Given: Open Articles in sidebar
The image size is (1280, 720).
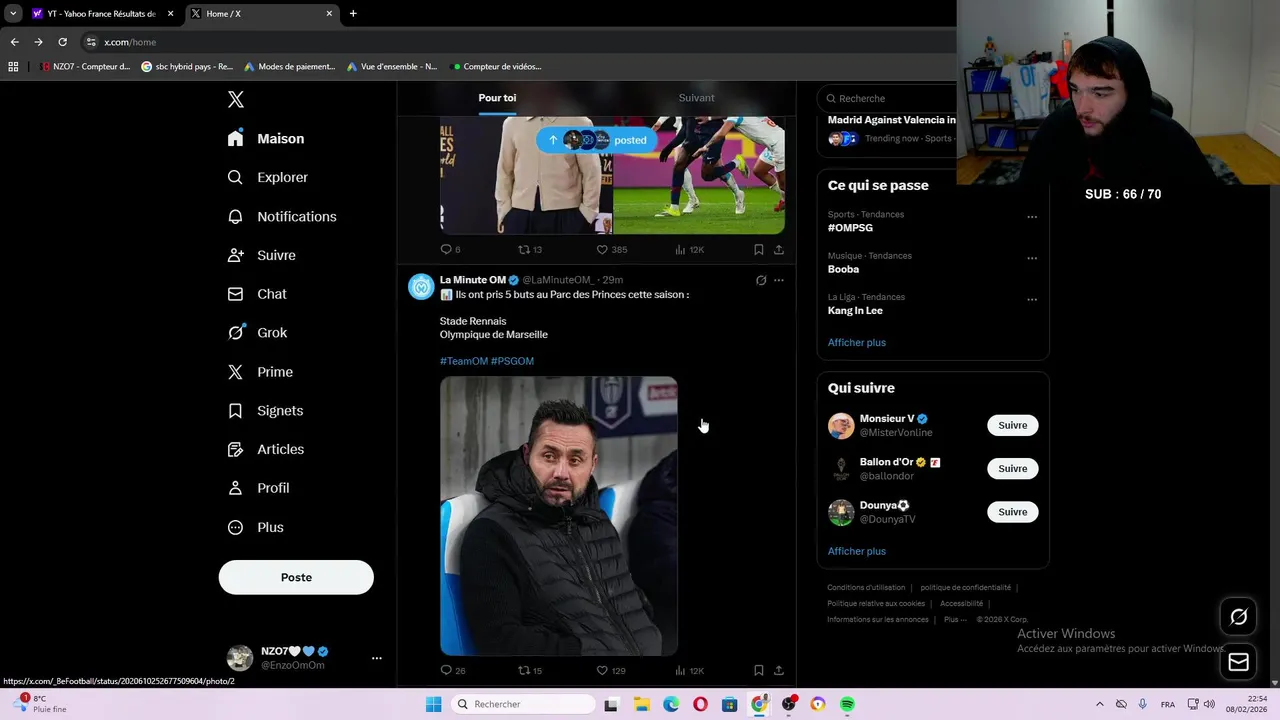Looking at the screenshot, I should [x=265, y=449].
